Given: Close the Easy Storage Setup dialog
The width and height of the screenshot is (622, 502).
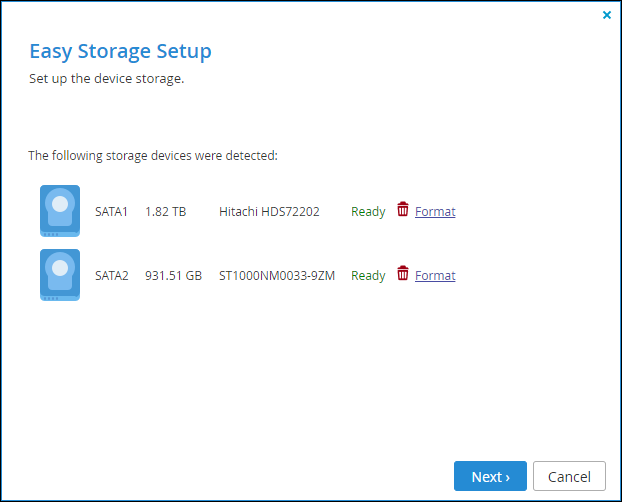Looking at the screenshot, I should click(607, 15).
